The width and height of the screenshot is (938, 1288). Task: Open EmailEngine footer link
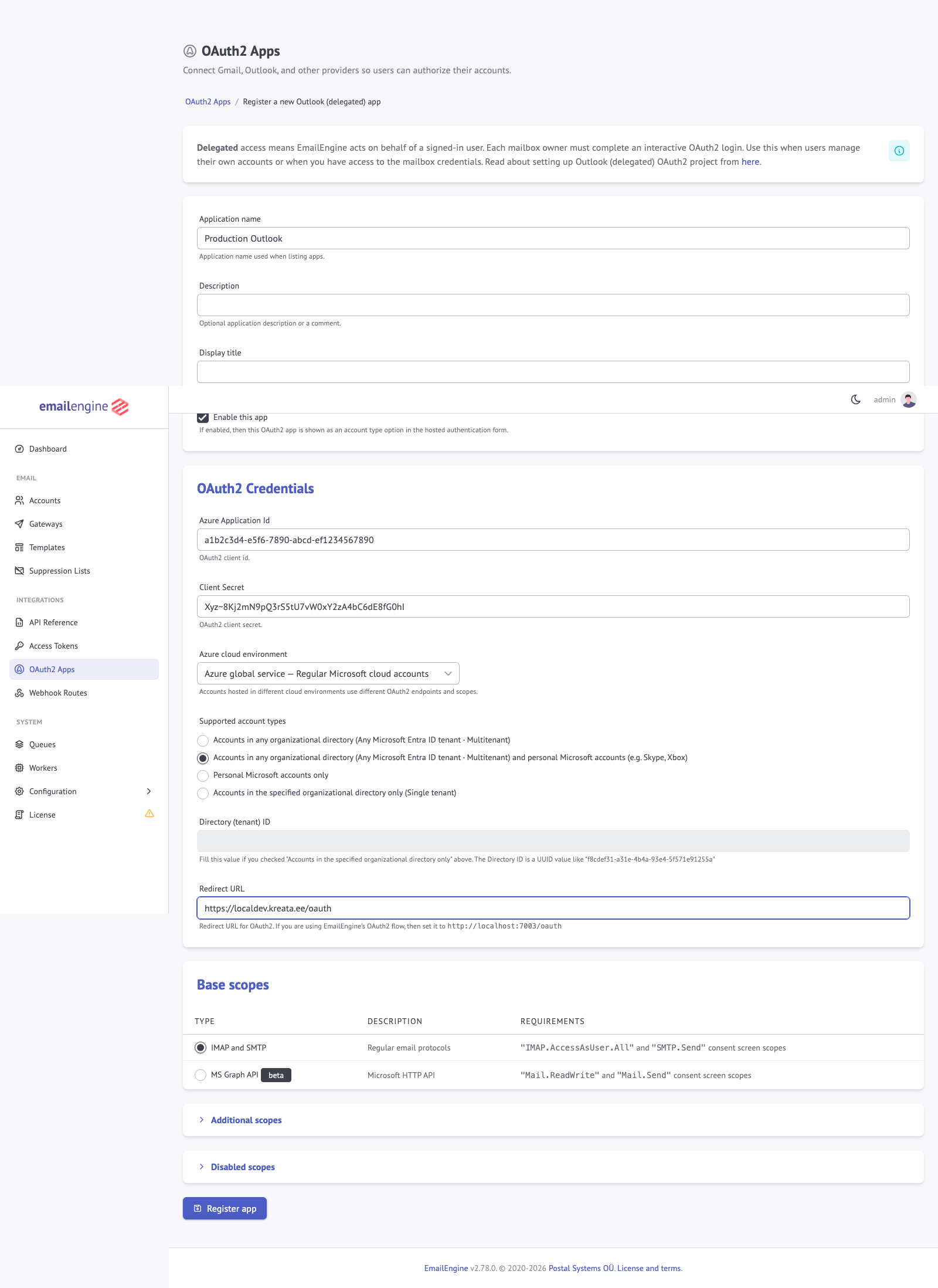446,1268
